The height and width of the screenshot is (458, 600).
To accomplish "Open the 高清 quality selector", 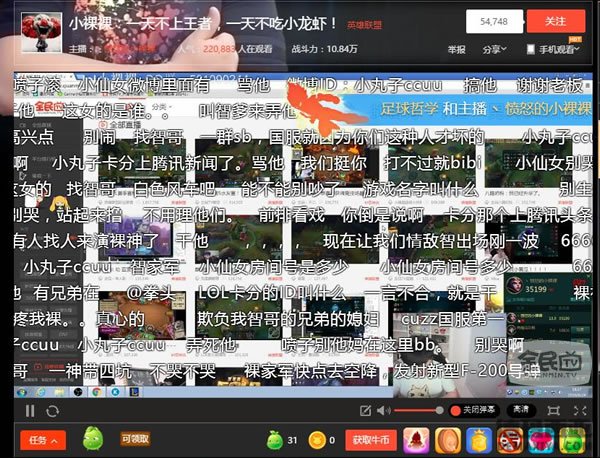I will (521, 410).
